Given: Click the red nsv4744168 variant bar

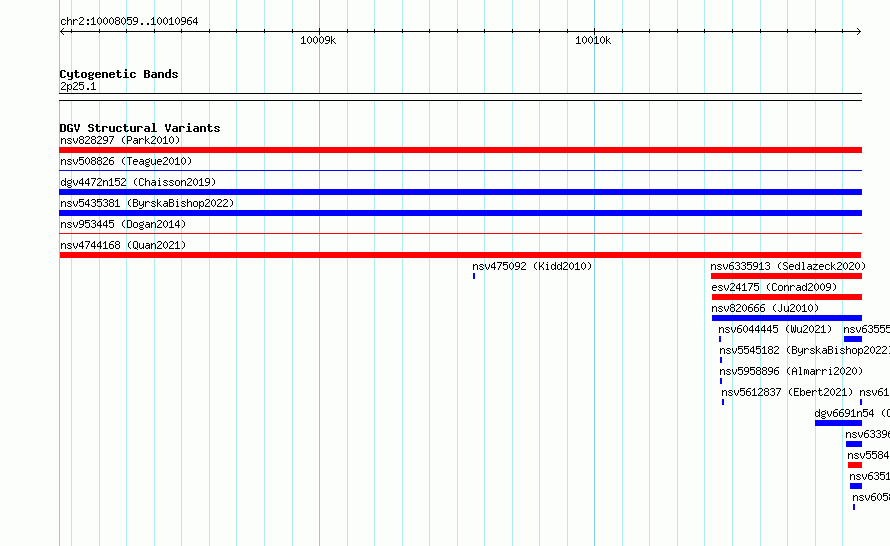Looking at the screenshot, I should point(460,255).
